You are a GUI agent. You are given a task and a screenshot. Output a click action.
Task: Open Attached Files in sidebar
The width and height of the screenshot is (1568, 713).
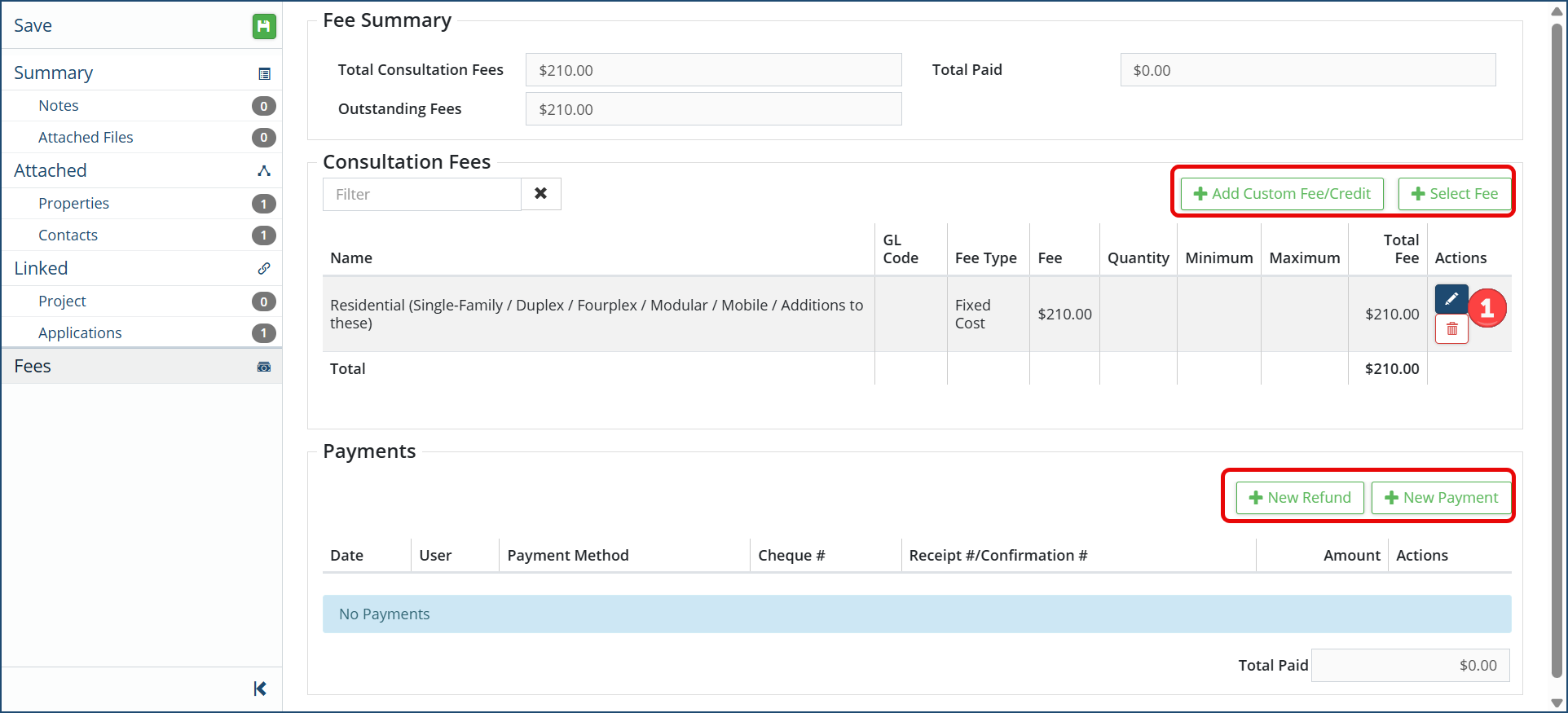[x=86, y=138]
